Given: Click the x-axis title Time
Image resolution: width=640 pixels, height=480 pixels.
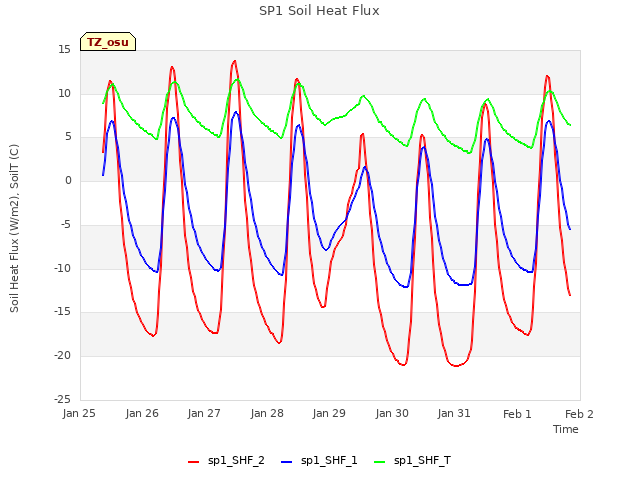Looking at the screenshot, I should point(566,429).
